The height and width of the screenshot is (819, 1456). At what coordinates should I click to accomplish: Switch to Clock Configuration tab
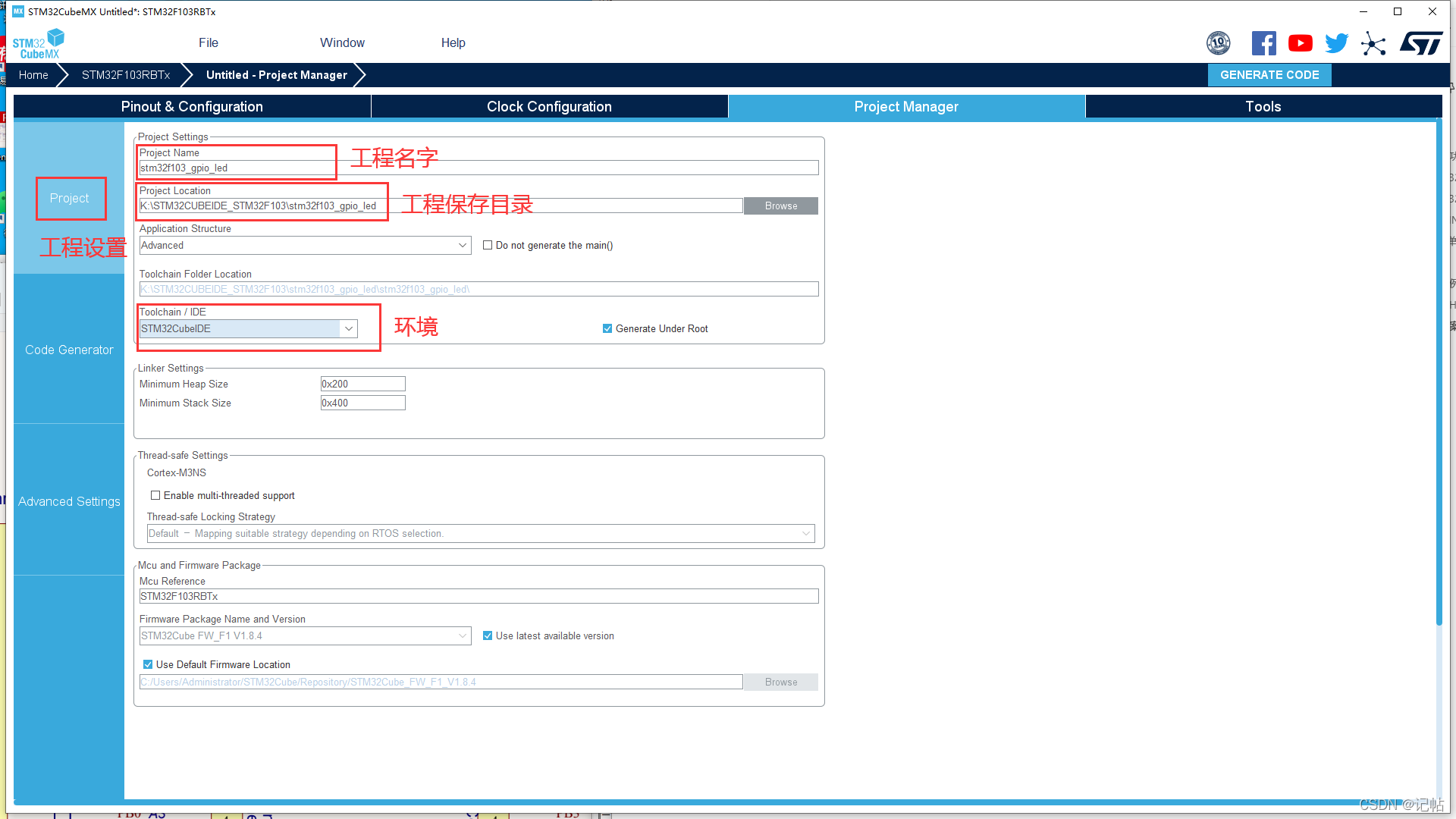(x=549, y=107)
